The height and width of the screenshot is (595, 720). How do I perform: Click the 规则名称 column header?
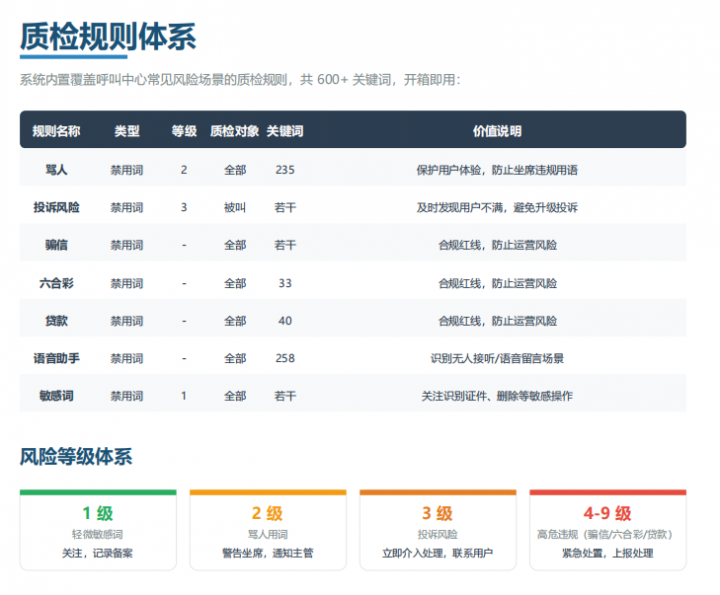point(56,131)
